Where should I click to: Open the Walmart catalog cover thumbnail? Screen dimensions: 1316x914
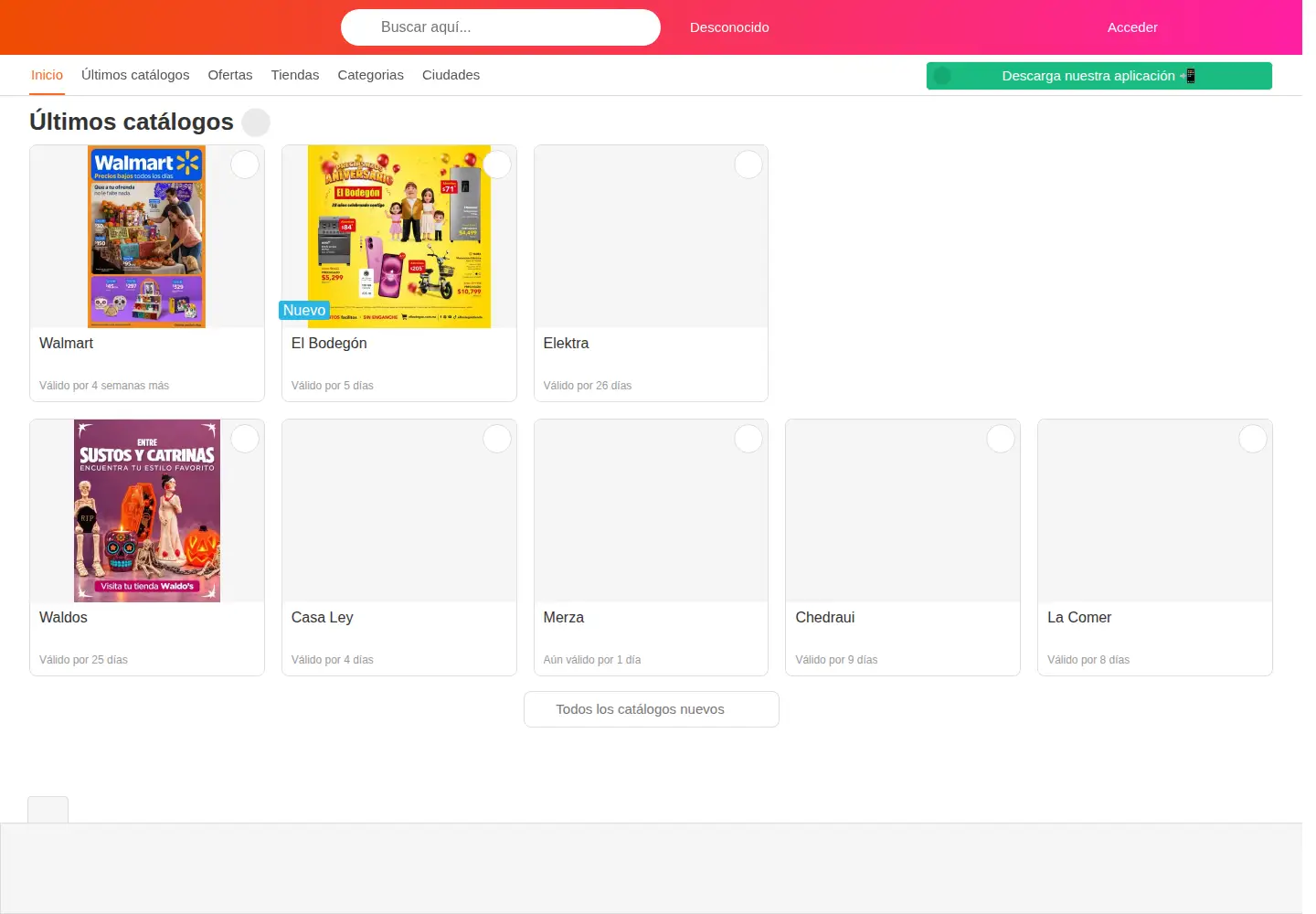(146, 237)
